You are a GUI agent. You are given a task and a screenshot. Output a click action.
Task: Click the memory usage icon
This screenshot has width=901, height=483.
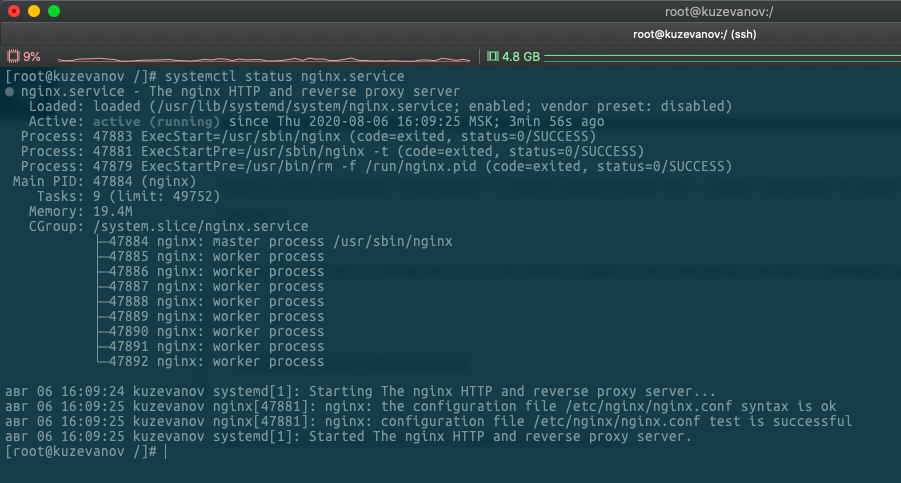(x=492, y=56)
